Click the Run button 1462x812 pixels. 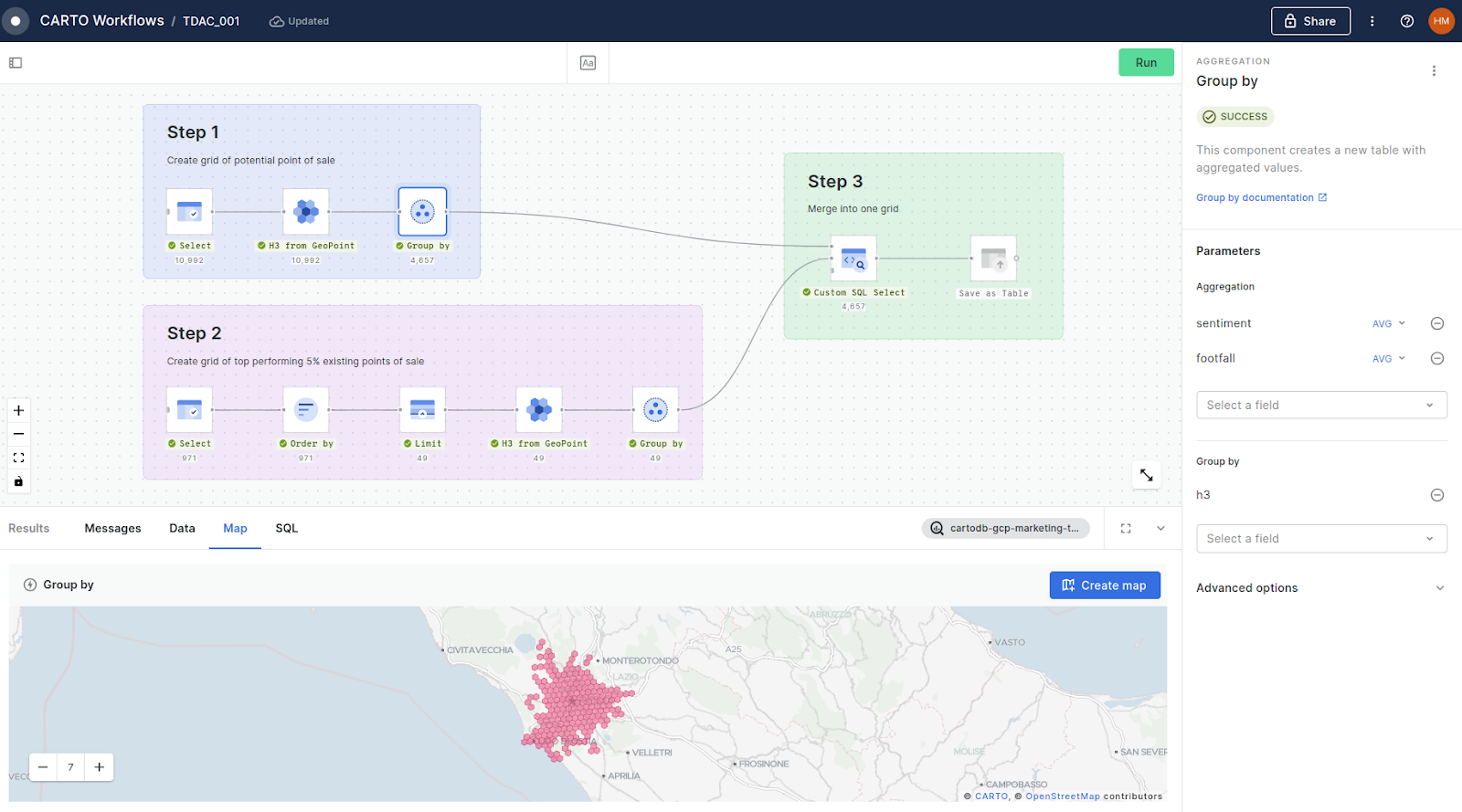point(1146,62)
